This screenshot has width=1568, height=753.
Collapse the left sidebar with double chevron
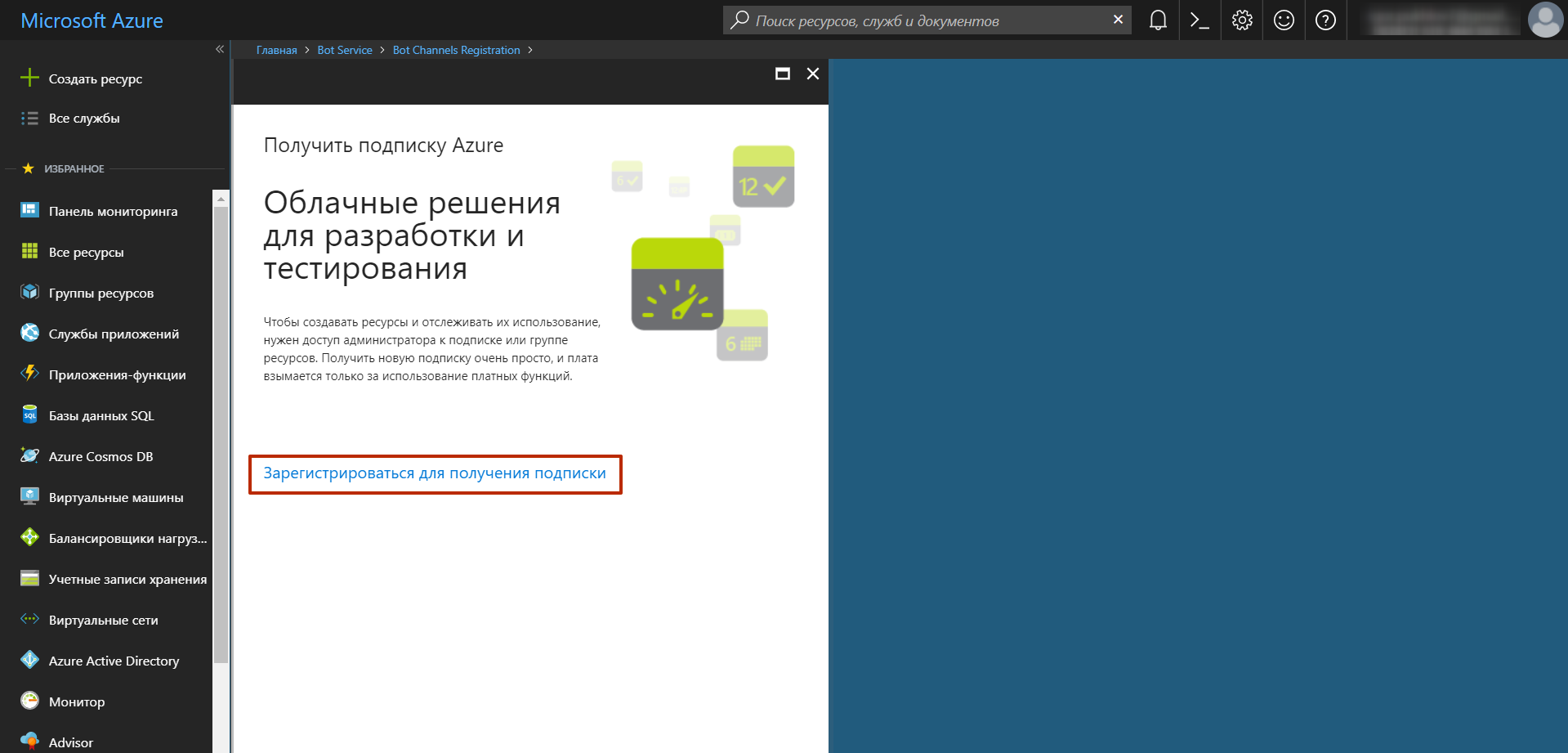(x=219, y=49)
